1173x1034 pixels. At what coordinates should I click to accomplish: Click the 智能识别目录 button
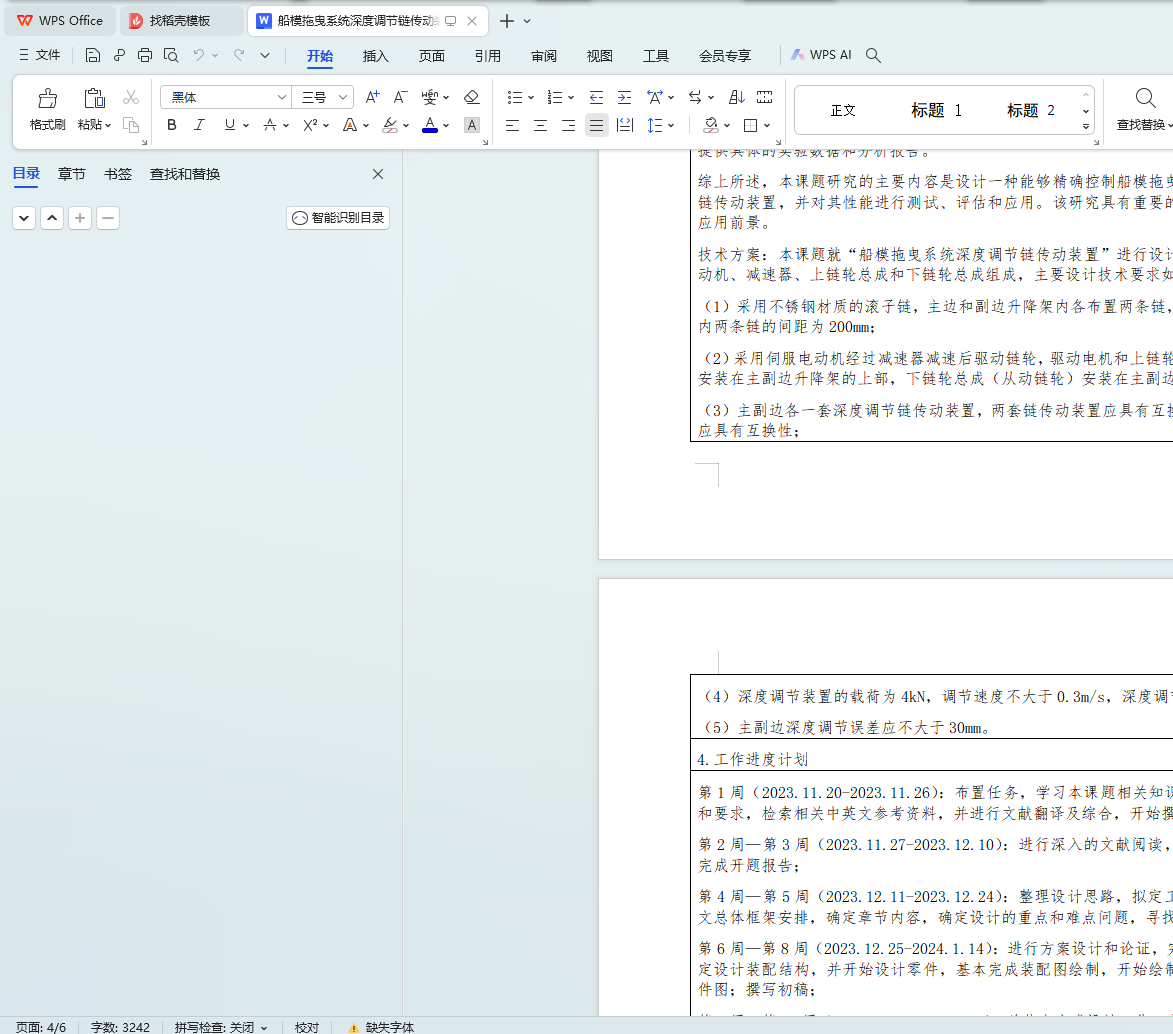[338, 218]
